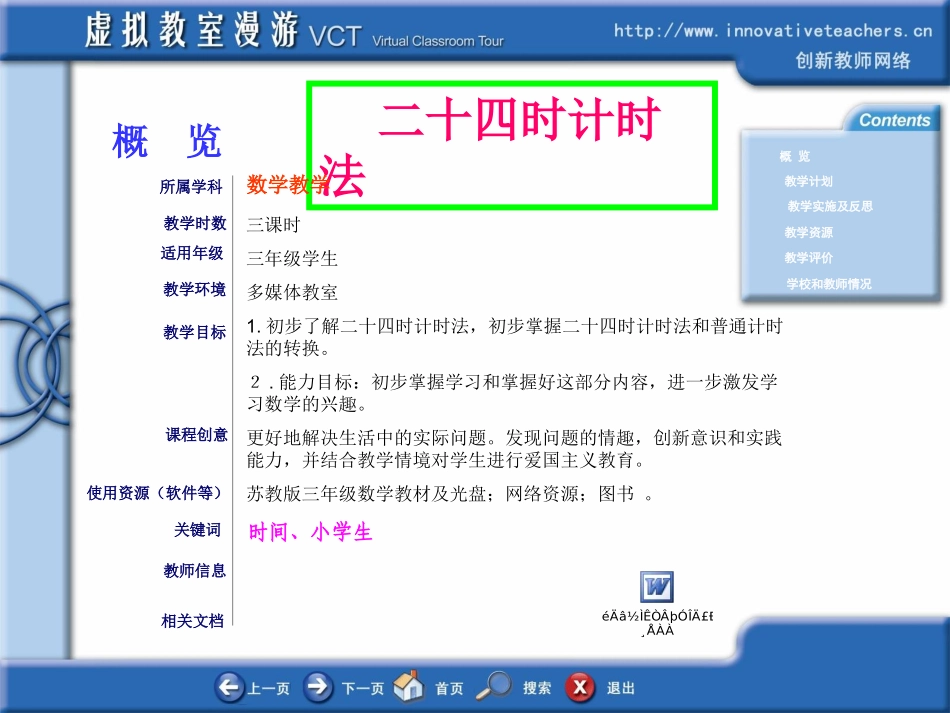
Task: Click the 虚拟教室漫游 banner title
Action: [x=191, y=30]
